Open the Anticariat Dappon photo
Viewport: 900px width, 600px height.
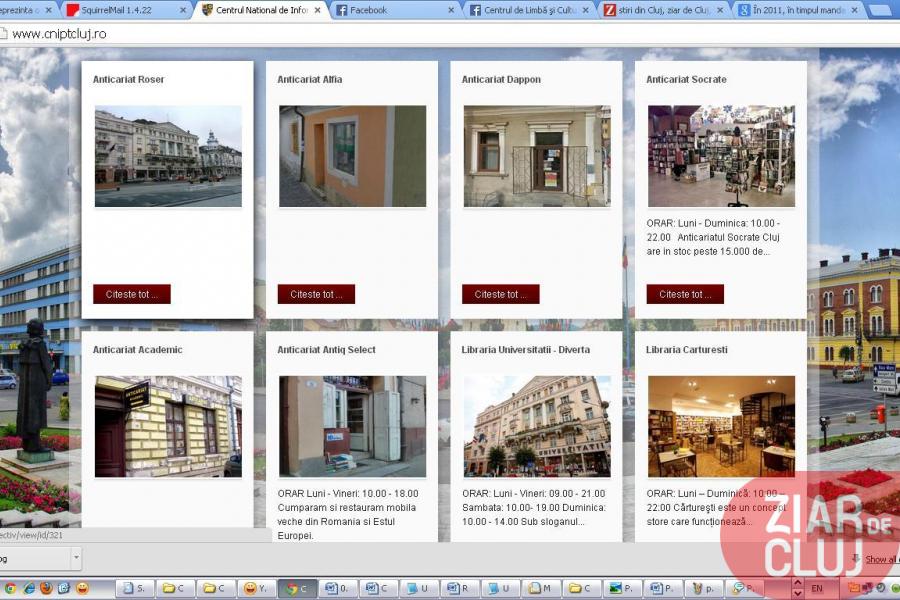pos(537,156)
